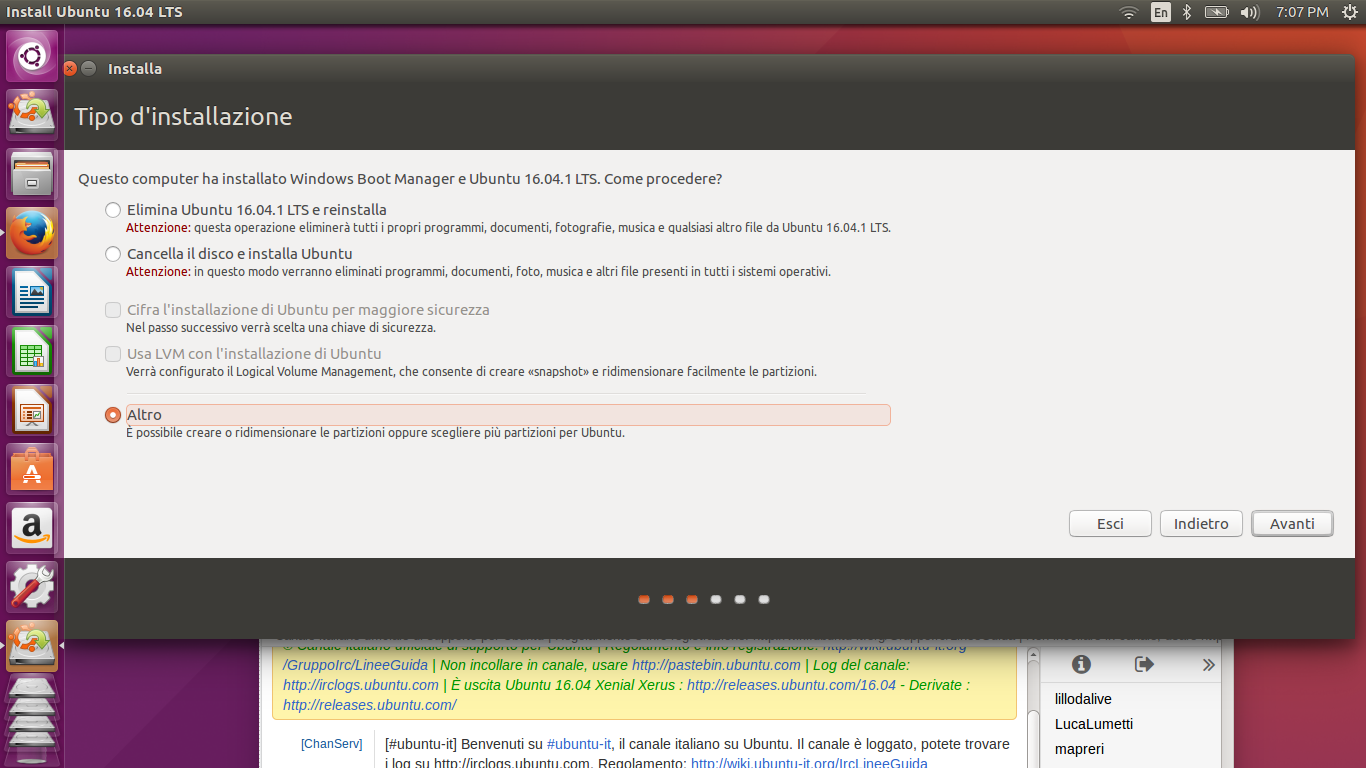Open the Ubuntu installer icon in dock
The height and width of the screenshot is (768, 1366).
[x=32, y=113]
